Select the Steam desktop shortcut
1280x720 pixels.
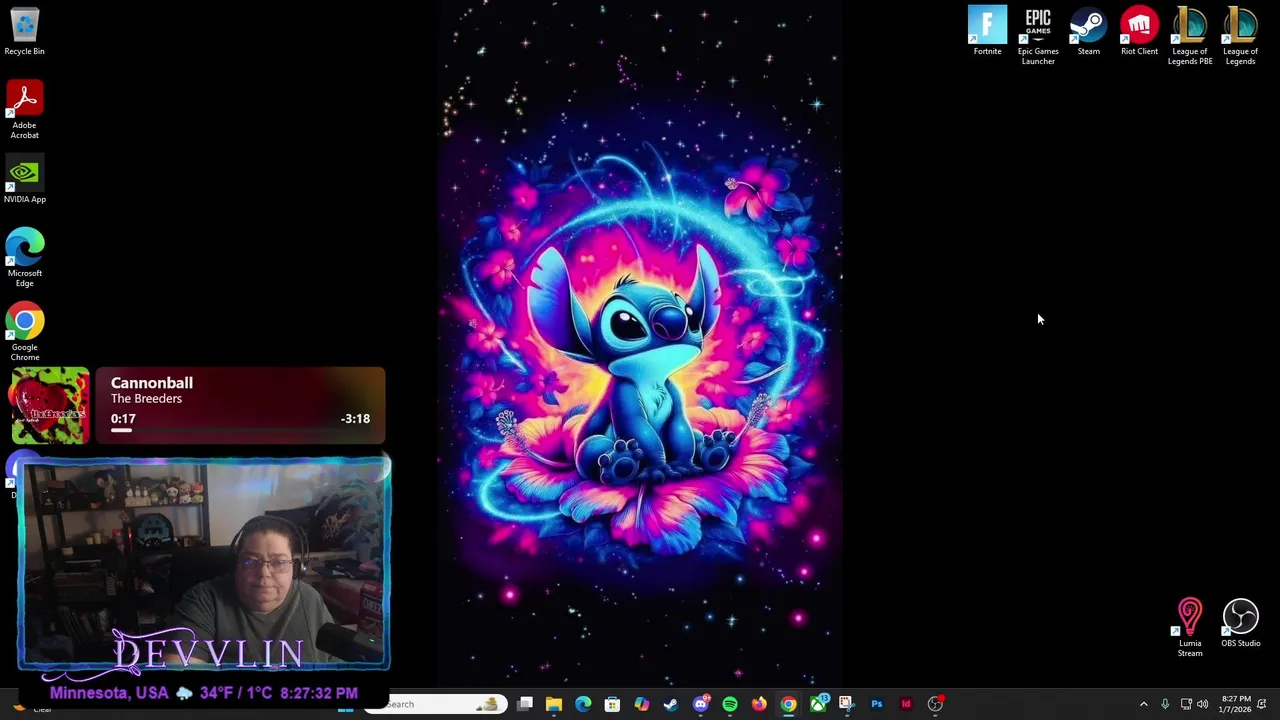coord(1088,32)
